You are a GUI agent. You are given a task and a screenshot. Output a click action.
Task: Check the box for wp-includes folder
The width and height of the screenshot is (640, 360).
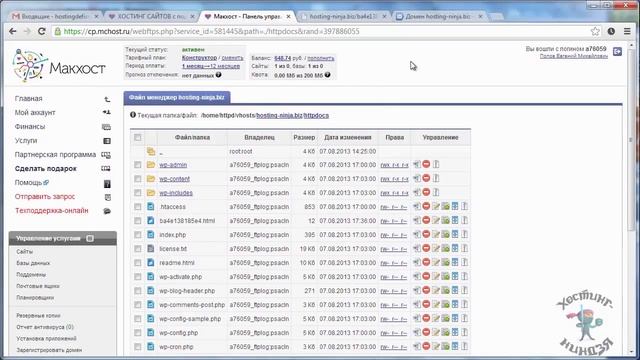click(138, 193)
